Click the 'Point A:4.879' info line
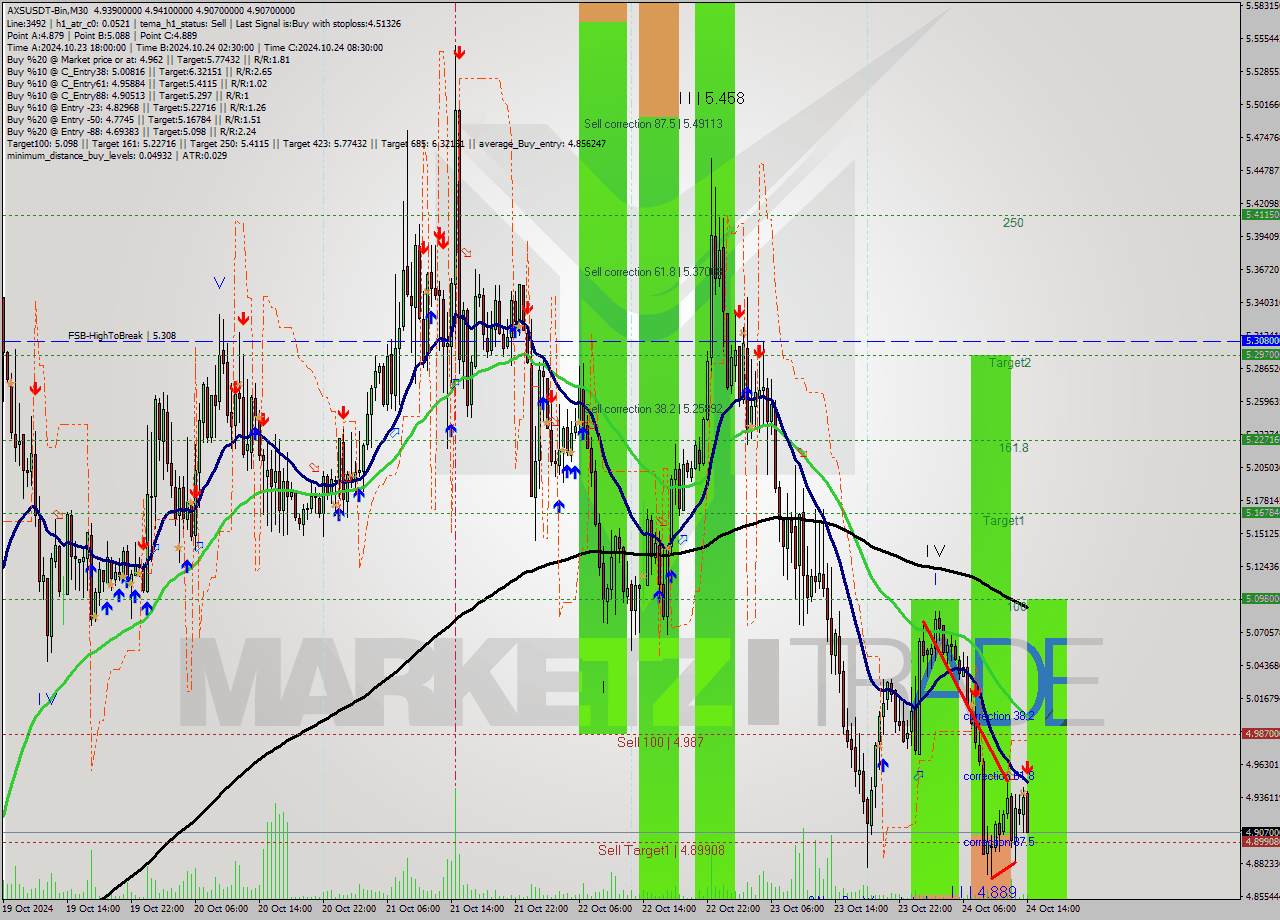This screenshot has width=1280, height=920. click(x=102, y=35)
